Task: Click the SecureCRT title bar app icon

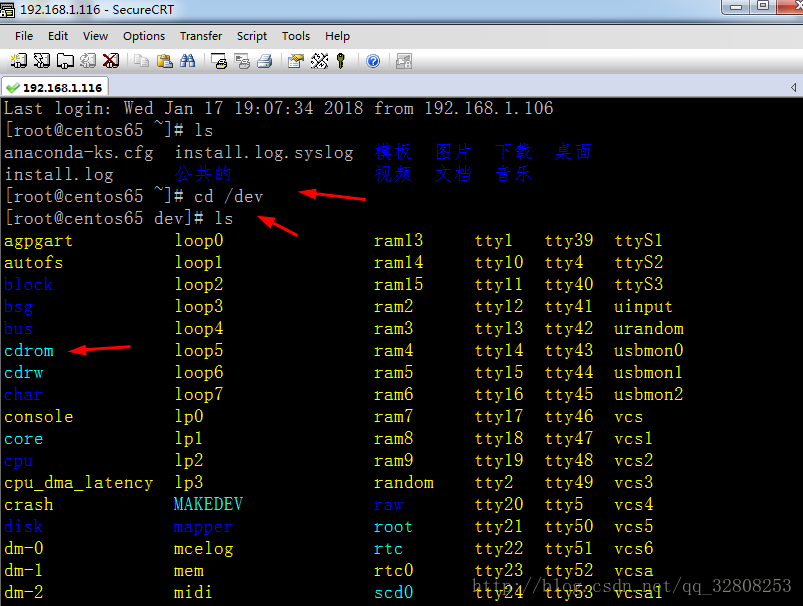Action: 7,9
